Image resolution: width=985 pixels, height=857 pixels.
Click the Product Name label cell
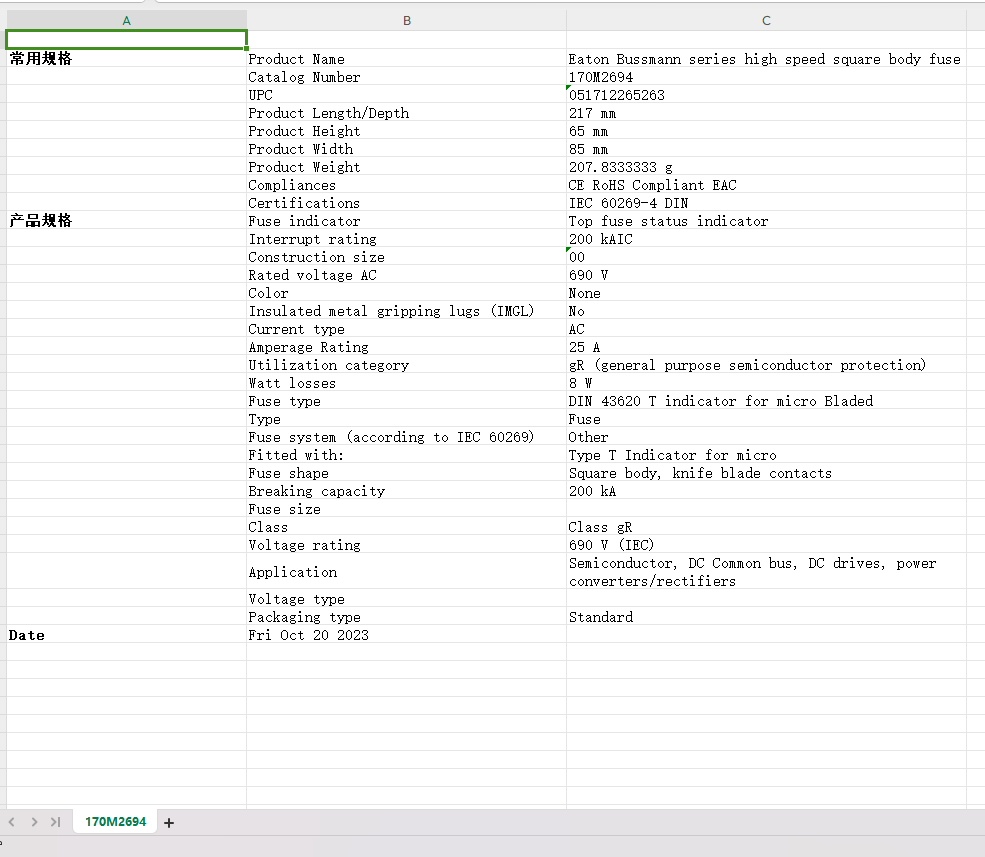pyautogui.click(x=406, y=58)
